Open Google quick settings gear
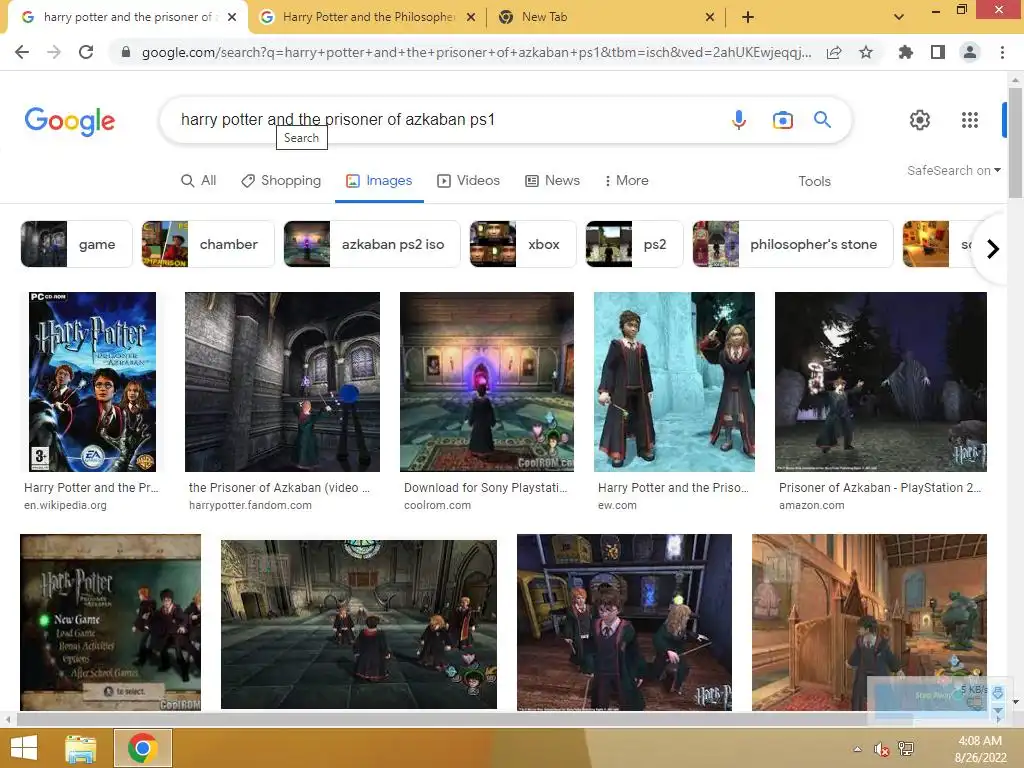Image resolution: width=1024 pixels, height=768 pixels. [920, 120]
